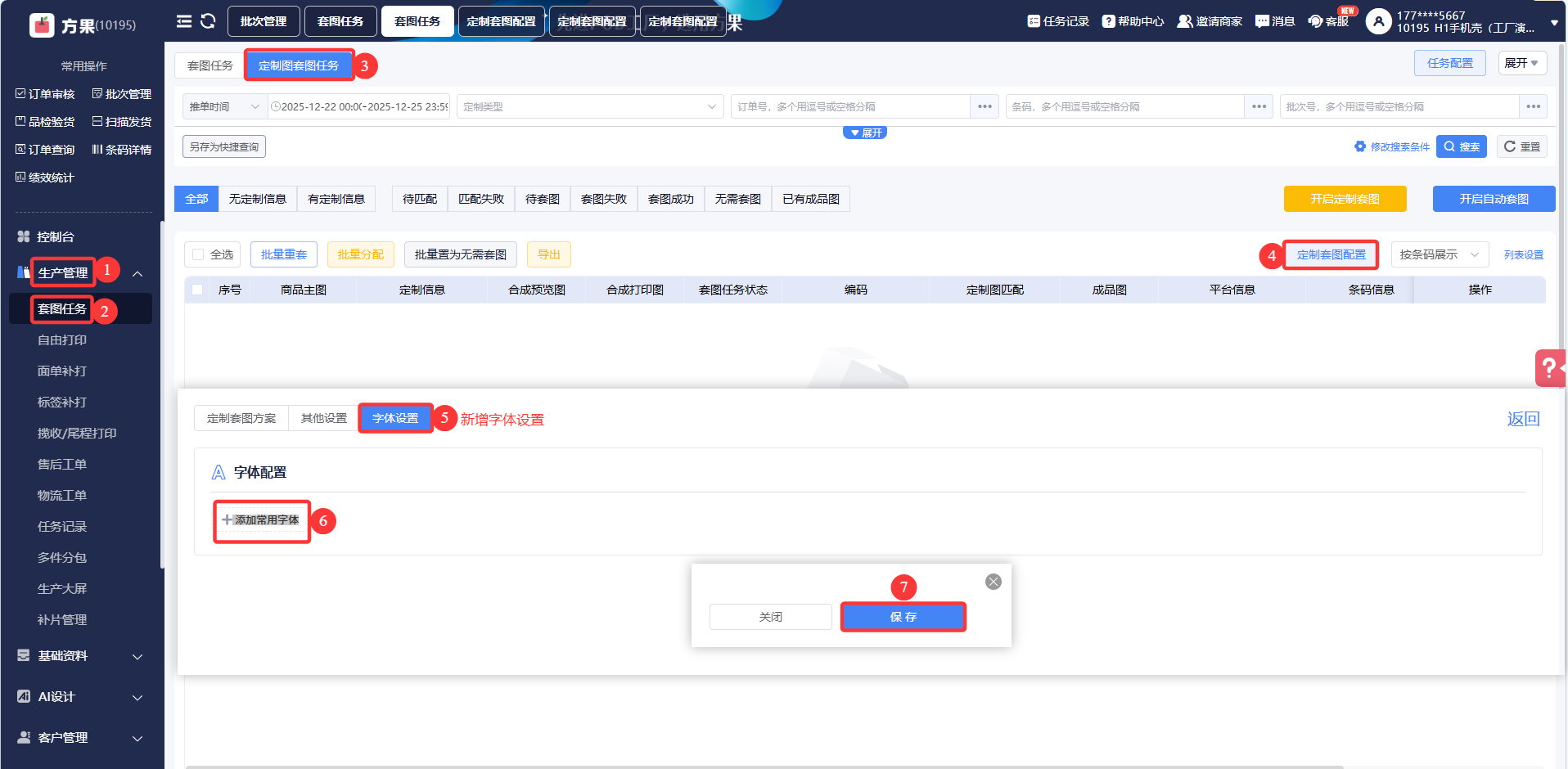Click the 导出 button

[x=549, y=254]
